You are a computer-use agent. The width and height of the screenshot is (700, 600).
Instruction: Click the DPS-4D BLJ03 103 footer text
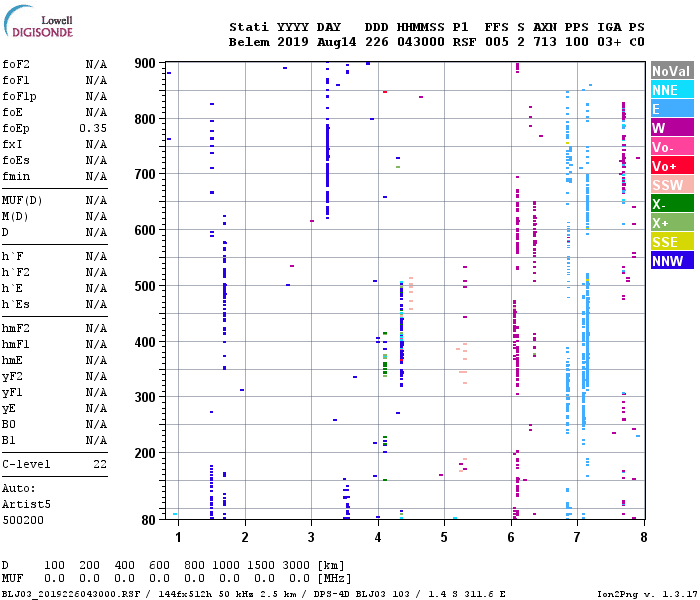click(x=362, y=594)
